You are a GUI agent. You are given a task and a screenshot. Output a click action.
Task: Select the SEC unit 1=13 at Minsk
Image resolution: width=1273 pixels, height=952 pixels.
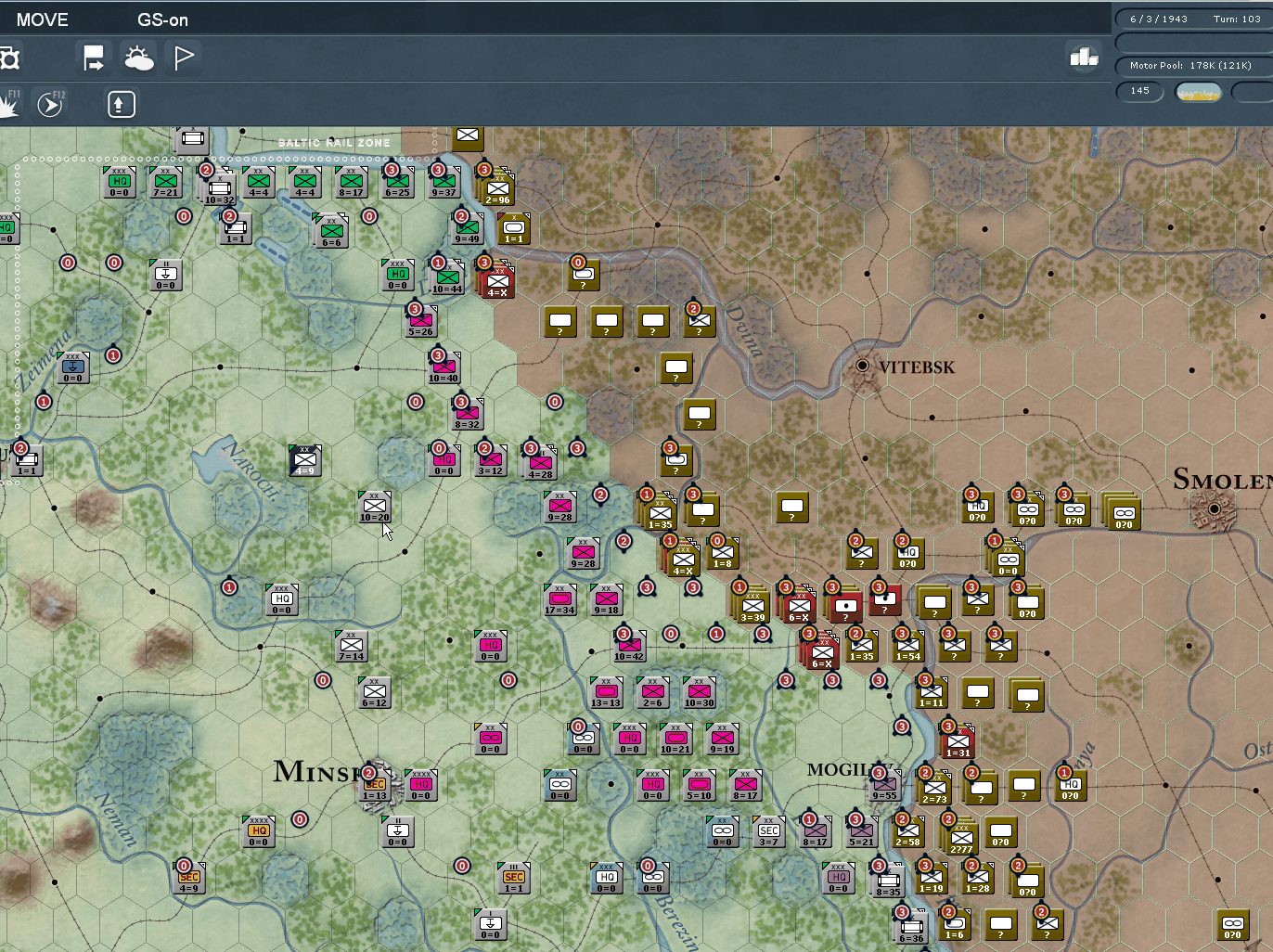click(375, 785)
